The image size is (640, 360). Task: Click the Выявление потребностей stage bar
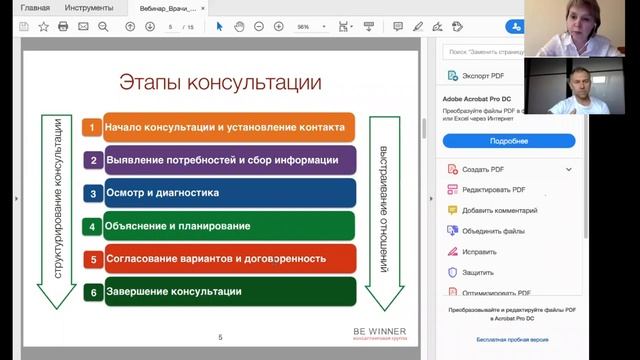tap(231, 160)
